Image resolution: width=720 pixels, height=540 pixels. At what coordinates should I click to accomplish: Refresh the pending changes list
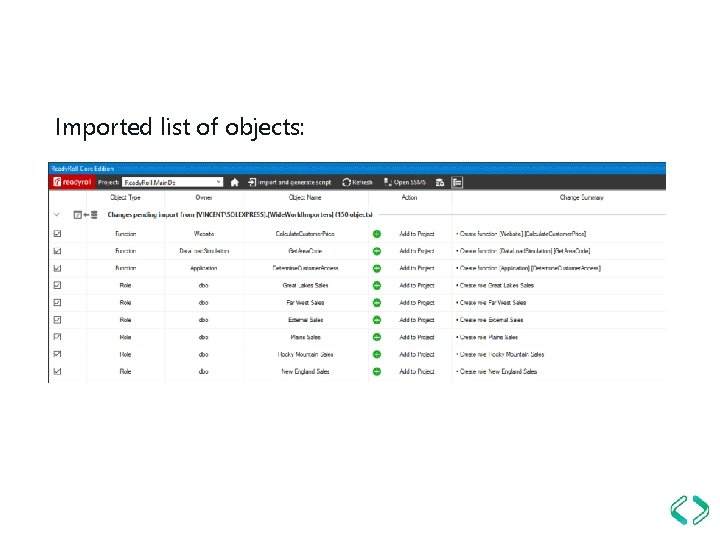tap(357, 182)
